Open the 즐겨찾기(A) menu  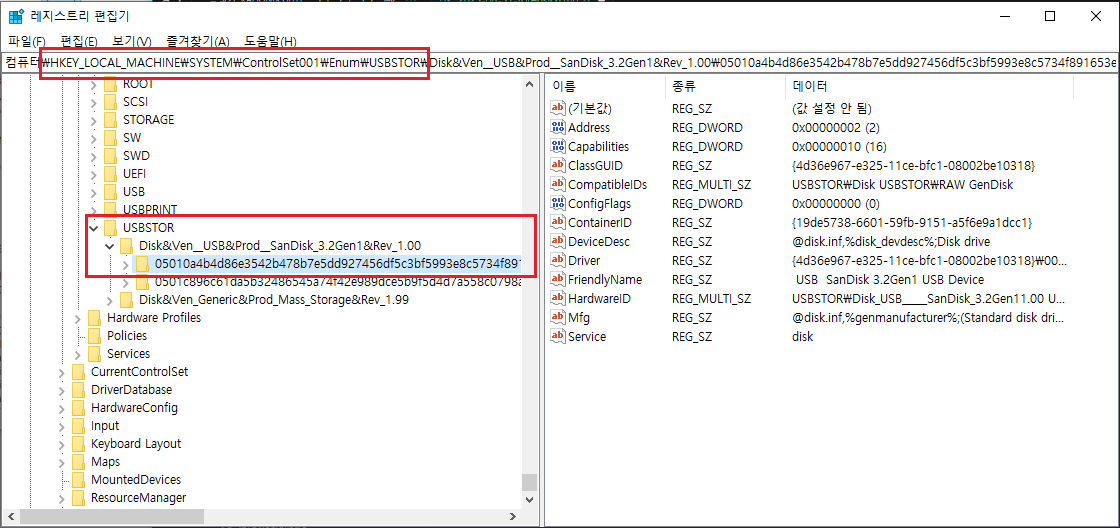point(198,41)
